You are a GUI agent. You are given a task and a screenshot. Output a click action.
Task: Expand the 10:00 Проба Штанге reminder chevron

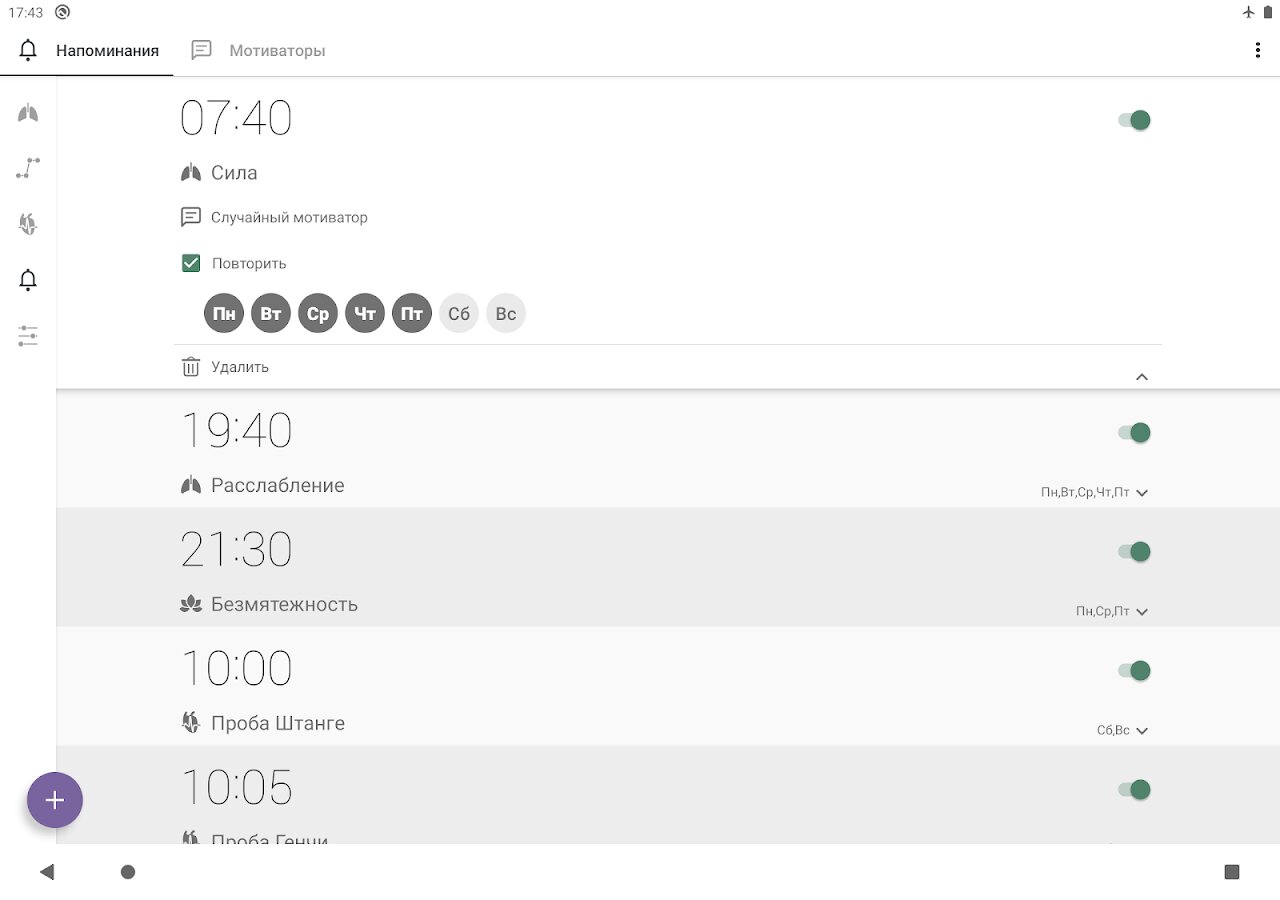coord(1142,730)
